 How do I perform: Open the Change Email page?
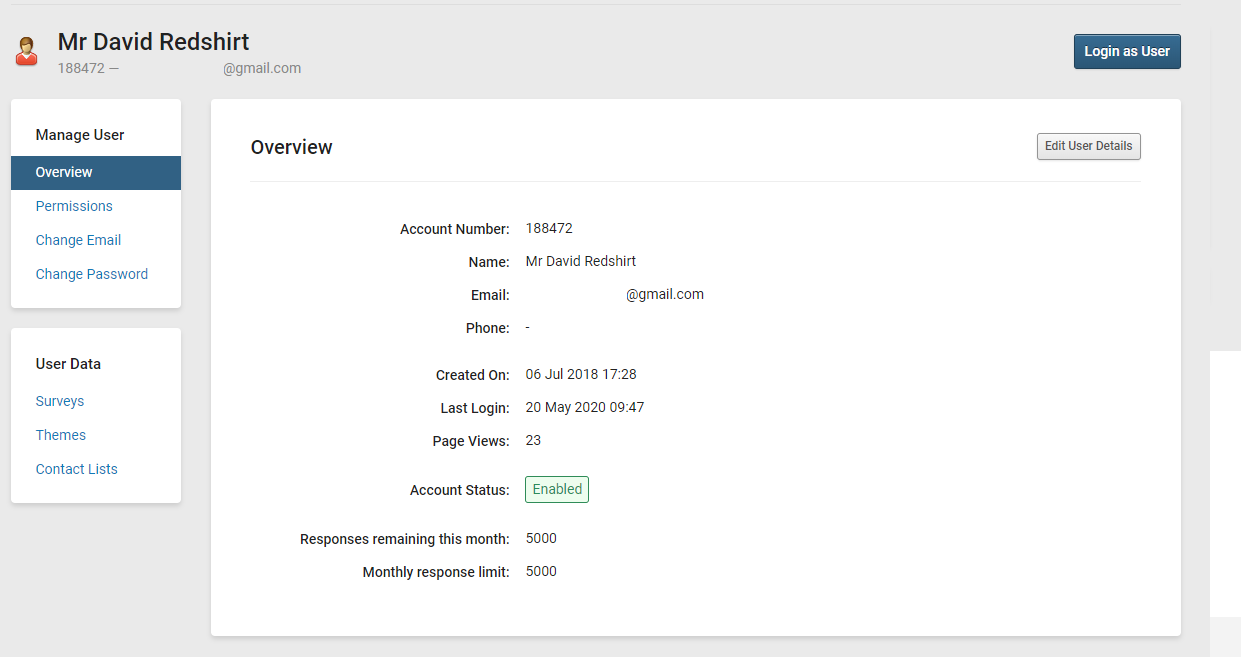[78, 240]
